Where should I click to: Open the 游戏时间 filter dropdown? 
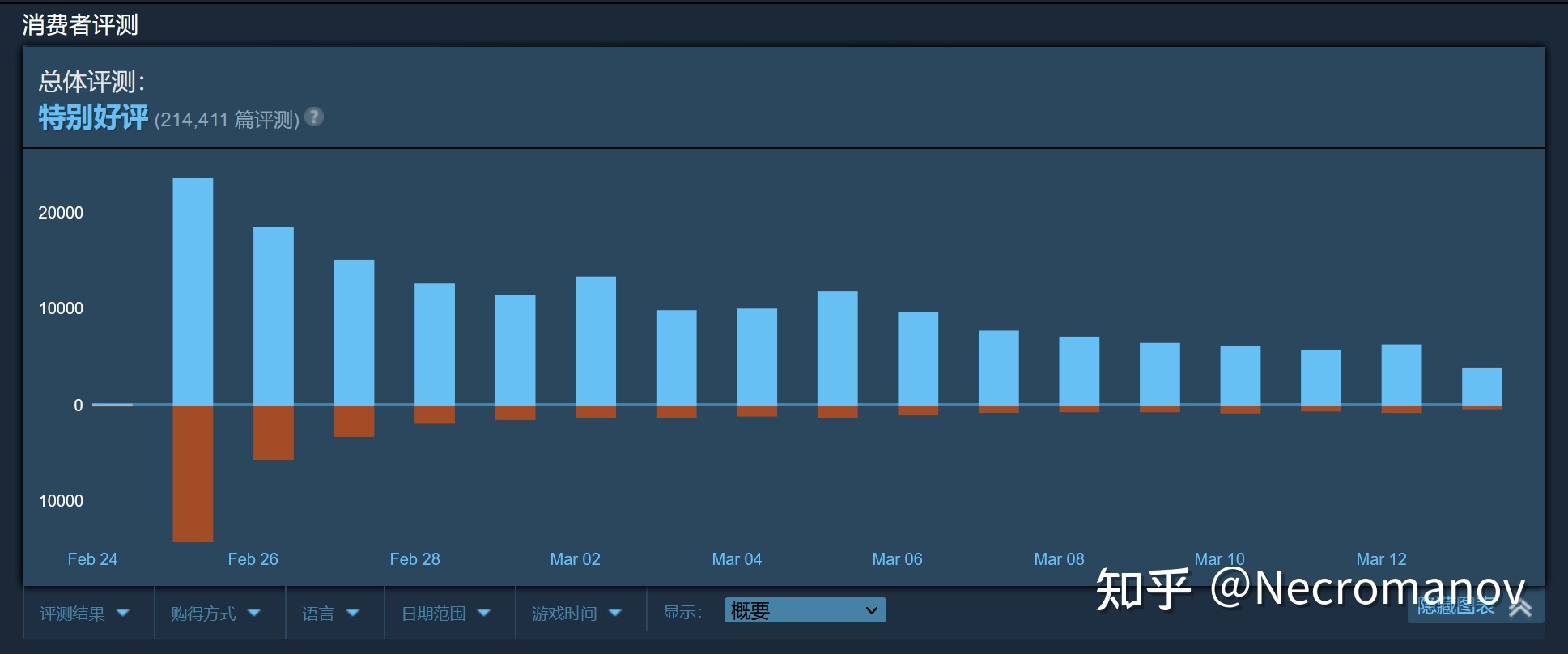(x=577, y=614)
